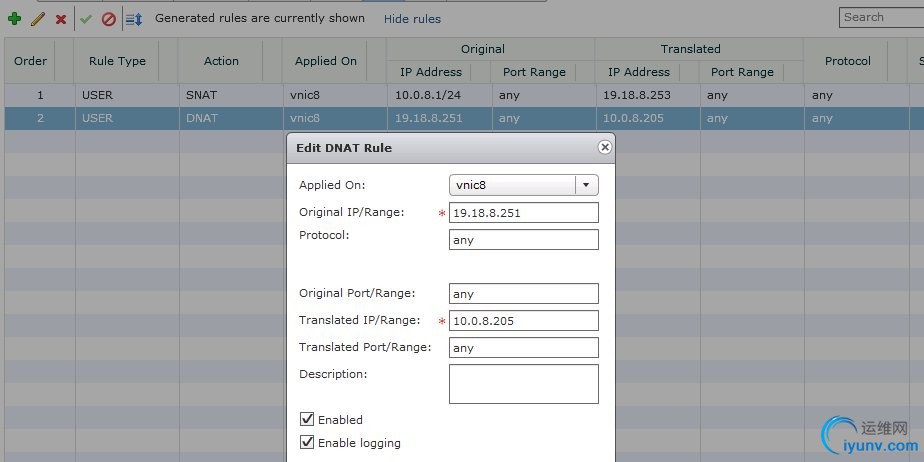Toggle the Enable logging checkbox
This screenshot has height=462, width=924.
pos(307,443)
